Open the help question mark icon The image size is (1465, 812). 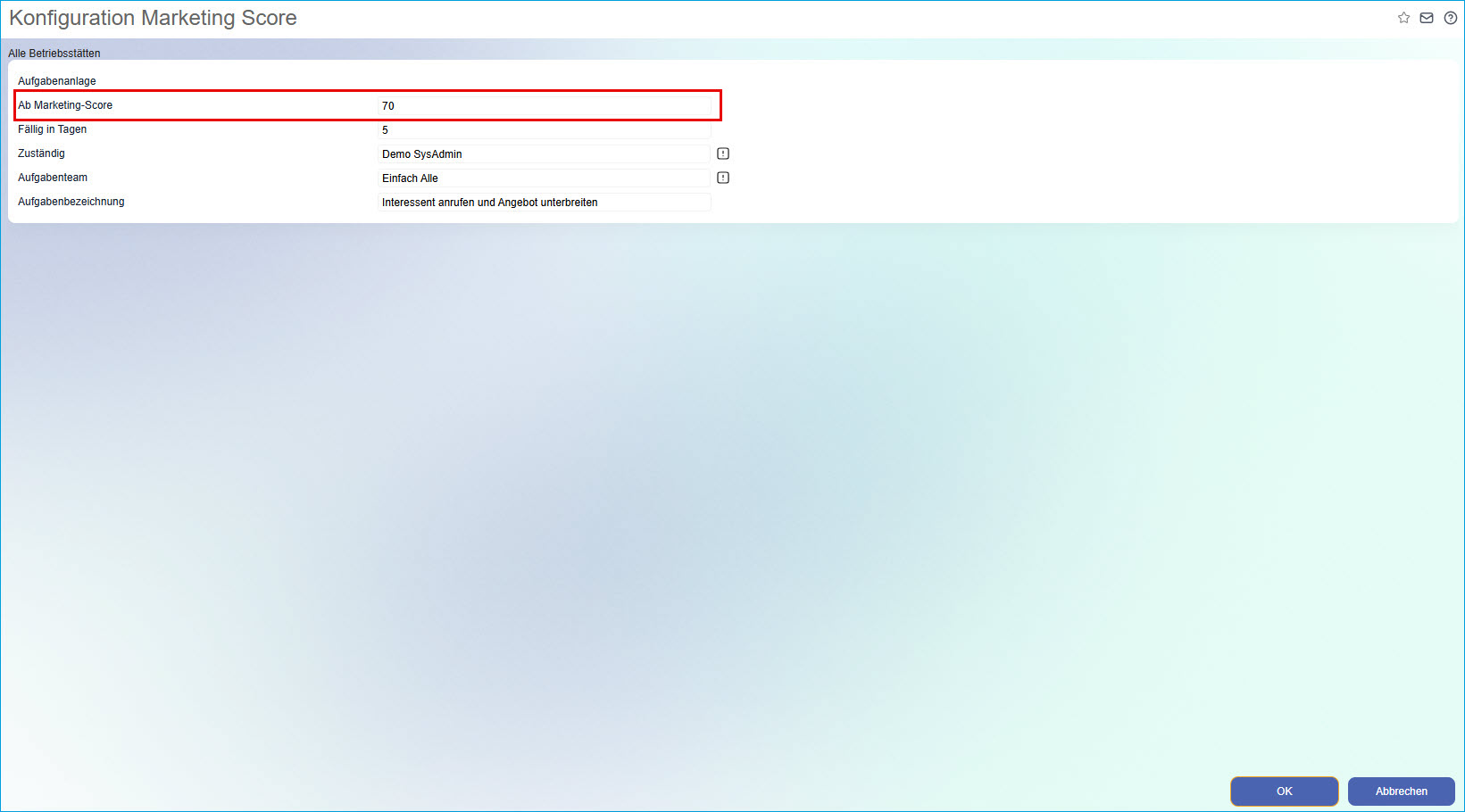(x=1451, y=18)
